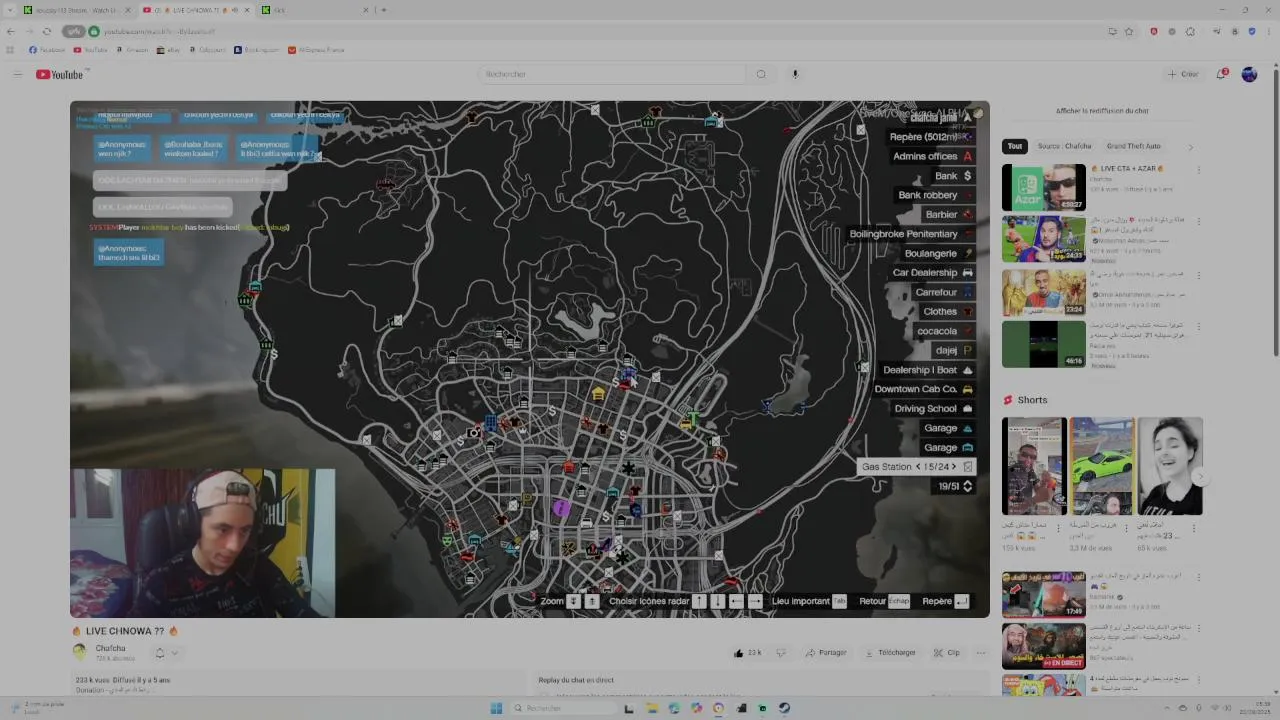Open the more actions ellipsis under video
The image size is (1280, 720).
click(981, 653)
